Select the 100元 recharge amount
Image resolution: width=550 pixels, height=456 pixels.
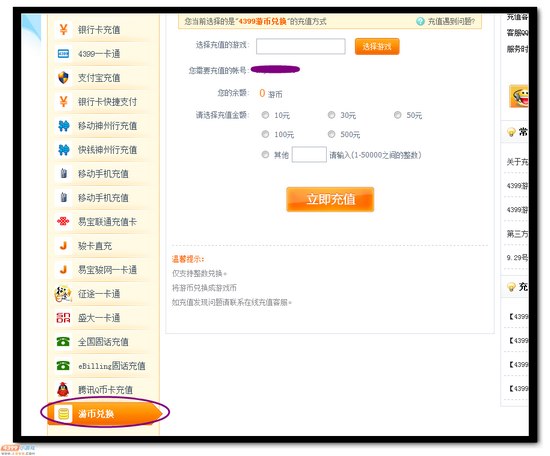(266, 134)
